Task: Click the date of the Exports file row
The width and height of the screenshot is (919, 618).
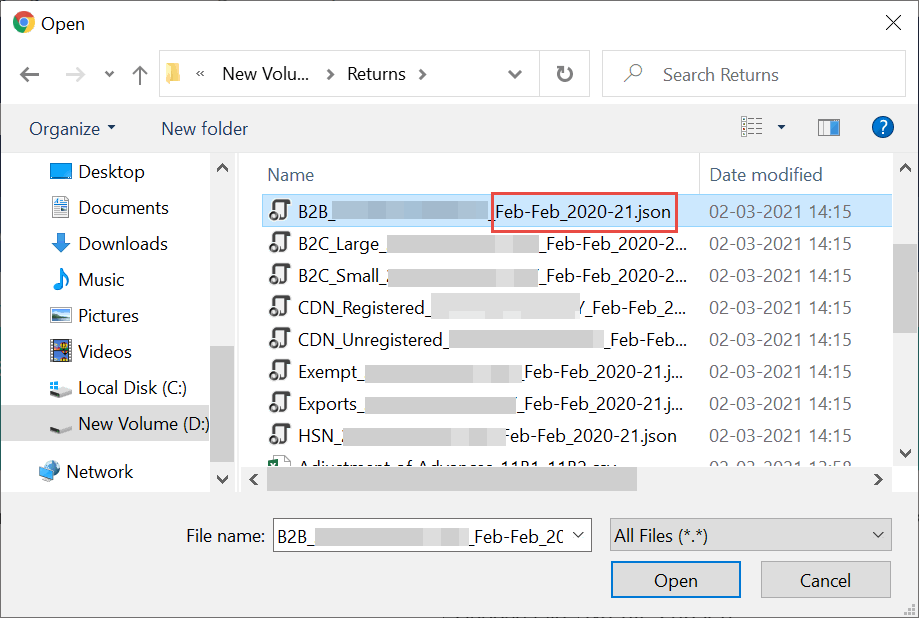Action: click(x=780, y=403)
